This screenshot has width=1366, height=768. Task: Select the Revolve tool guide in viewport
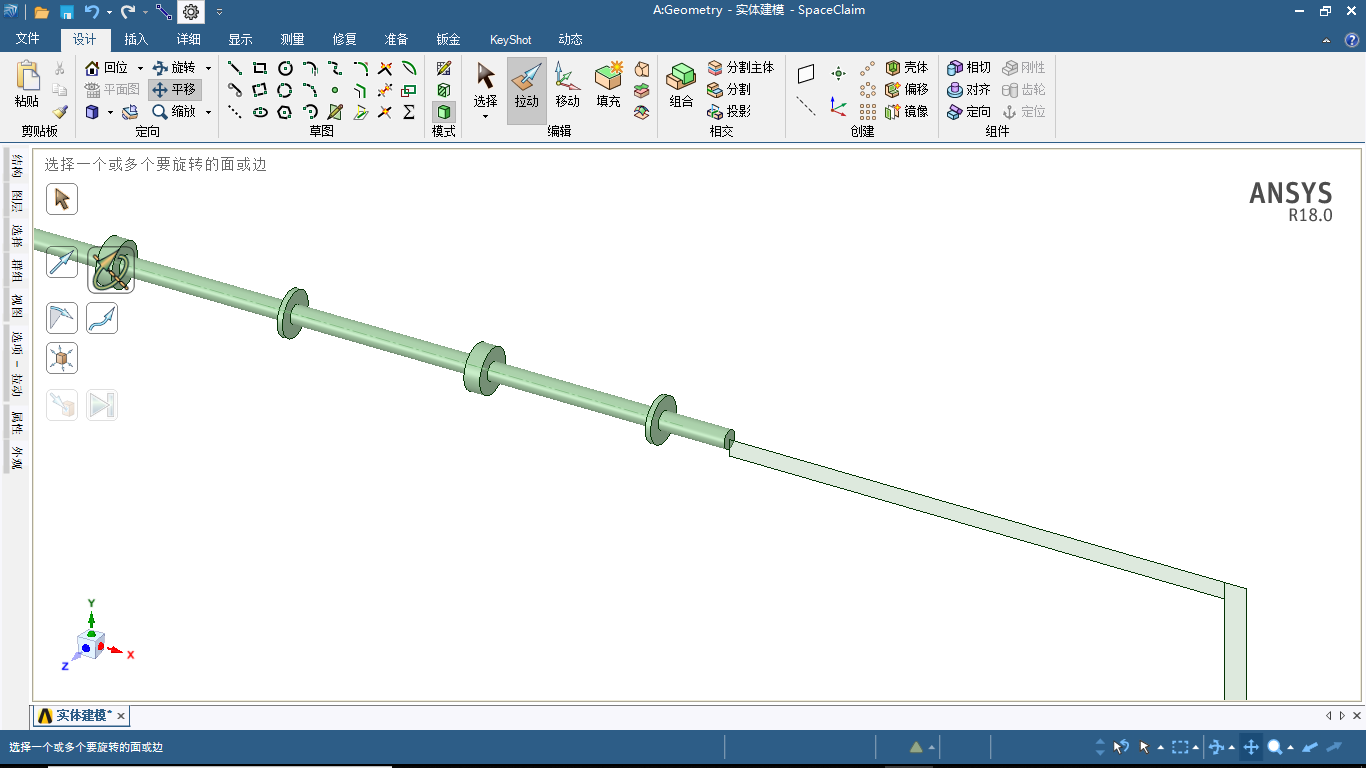click(111, 270)
